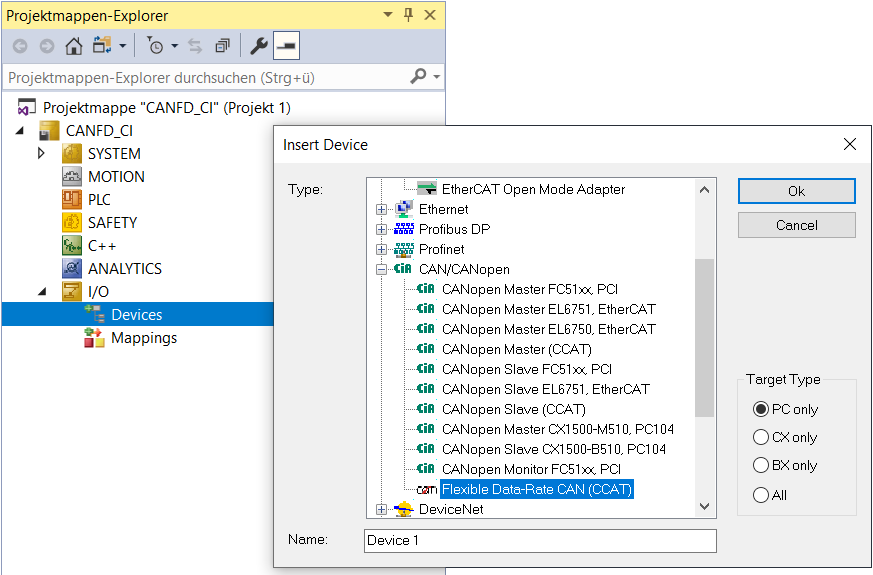Viewport: 873px width, 575px height.
Task: Expand the SYSTEM tree node
Action: (41, 153)
